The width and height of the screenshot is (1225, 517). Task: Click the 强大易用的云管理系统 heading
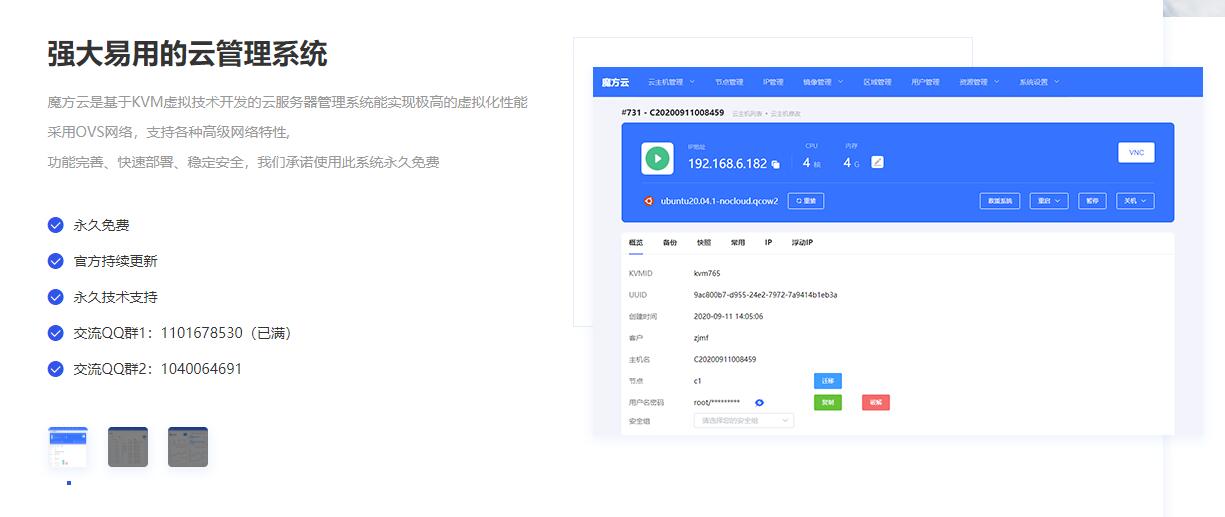click(188, 54)
